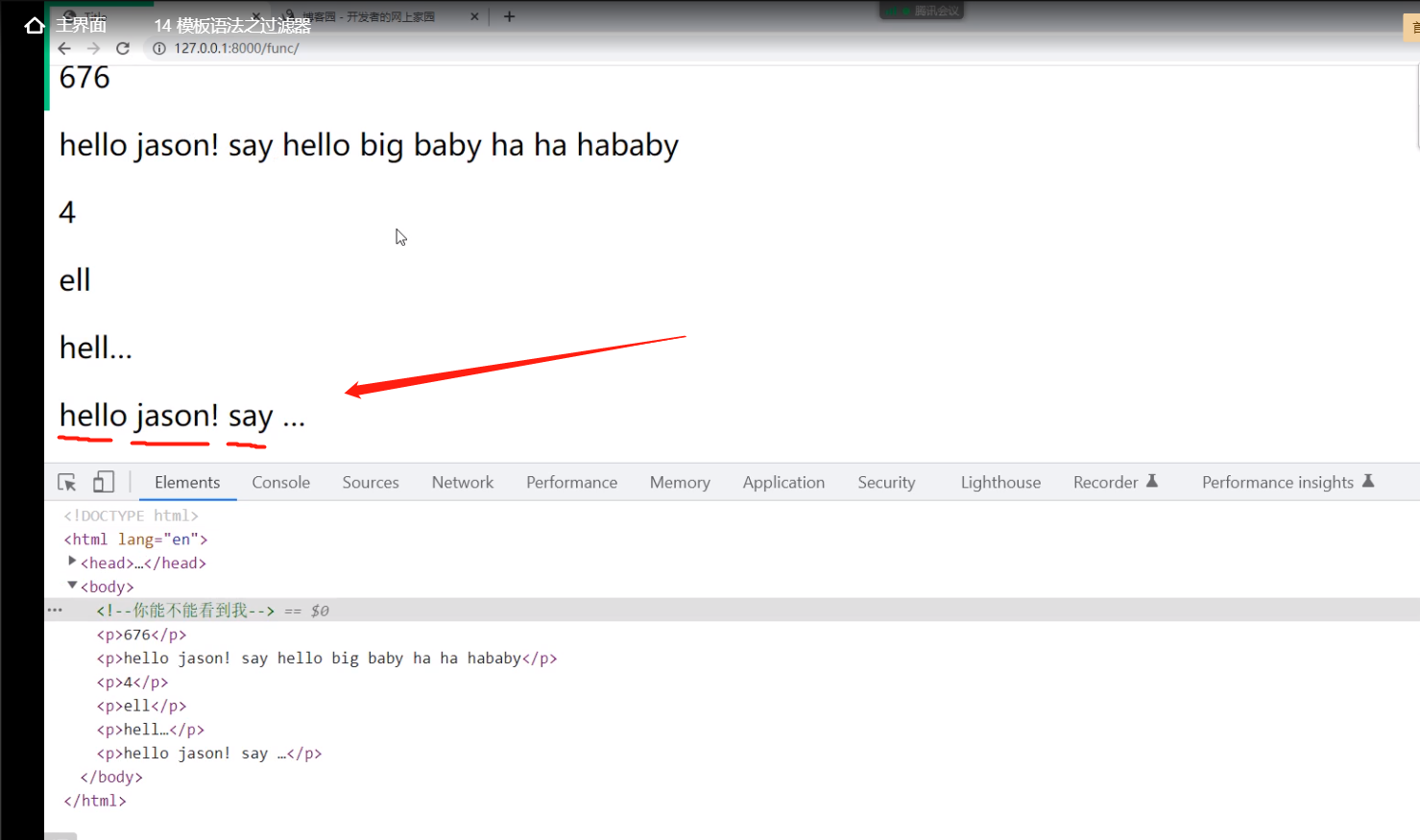
Task: Click the horizontal scrollbar under the DOM tree
Action: pos(60,836)
